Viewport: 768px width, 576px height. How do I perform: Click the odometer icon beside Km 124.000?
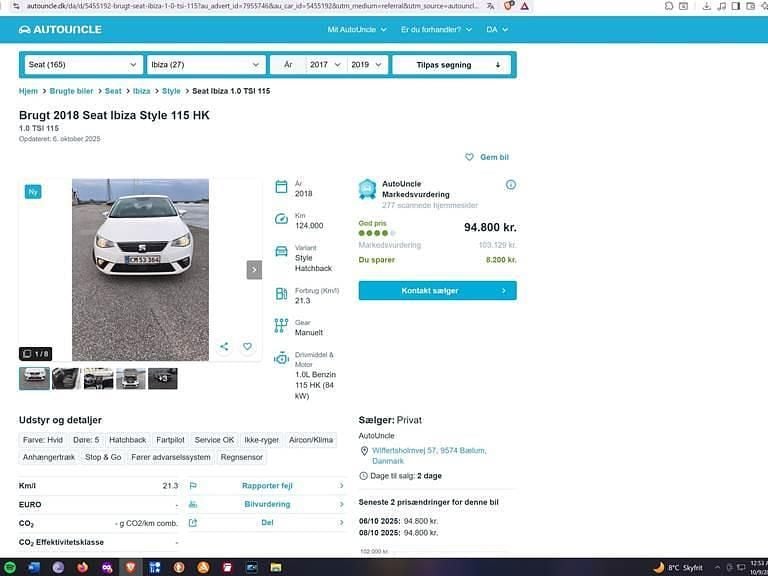(281, 218)
